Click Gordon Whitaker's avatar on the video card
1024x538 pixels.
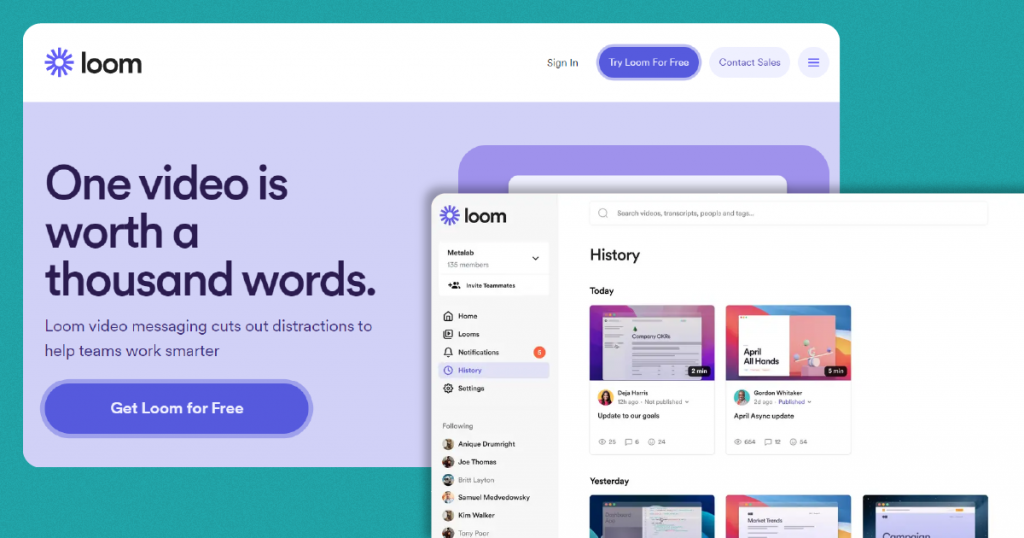(x=741, y=397)
